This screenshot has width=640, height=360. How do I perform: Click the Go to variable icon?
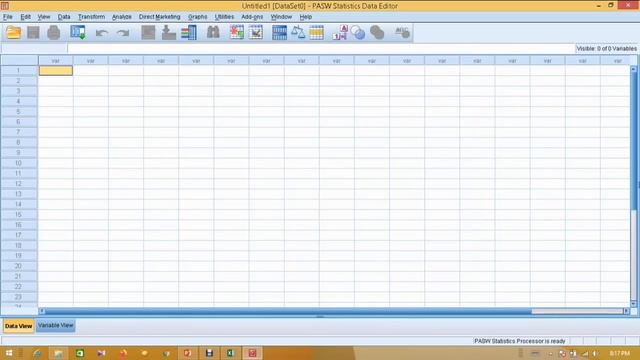pos(168,33)
